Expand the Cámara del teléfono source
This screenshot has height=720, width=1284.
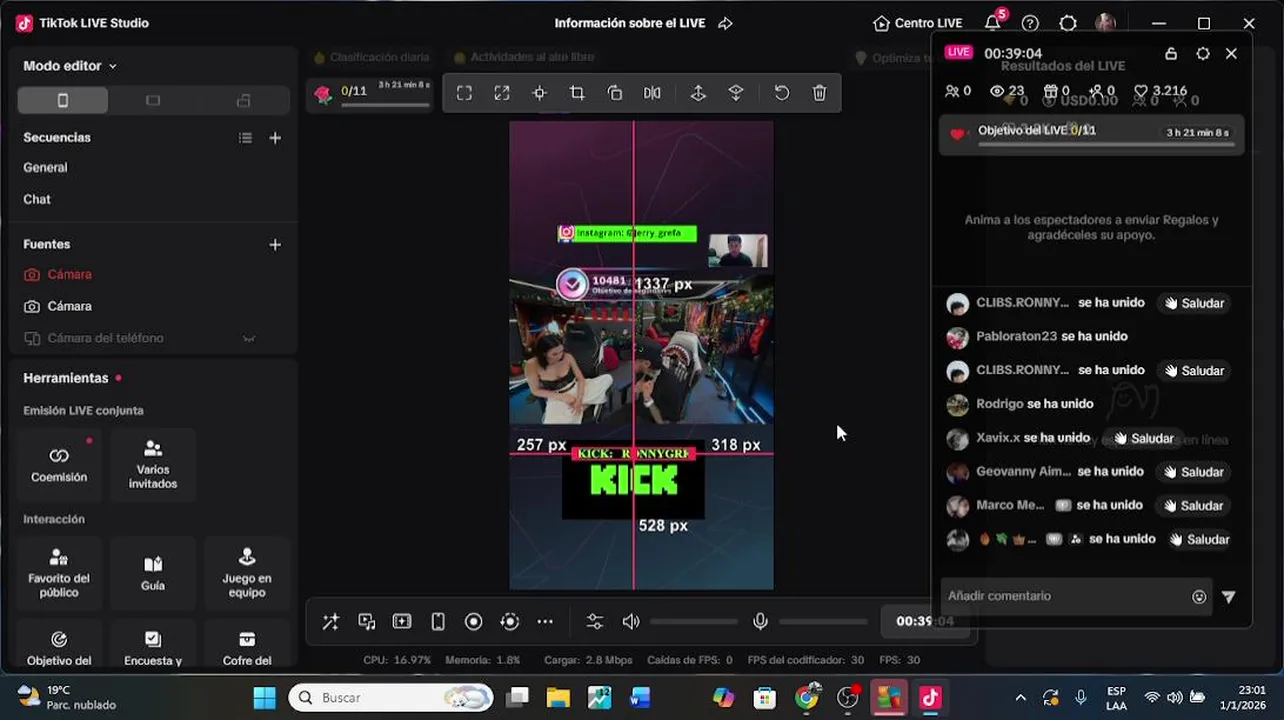coord(249,339)
